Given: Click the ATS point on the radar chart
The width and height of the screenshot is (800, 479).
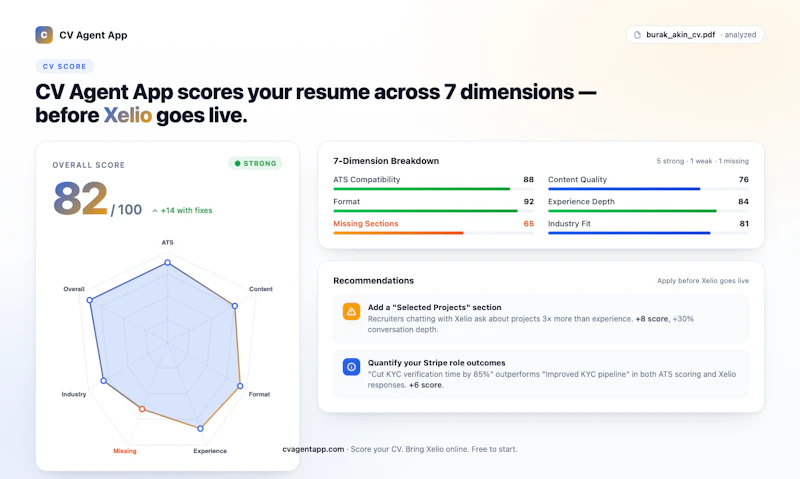Looking at the screenshot, I should click(167, 262).
